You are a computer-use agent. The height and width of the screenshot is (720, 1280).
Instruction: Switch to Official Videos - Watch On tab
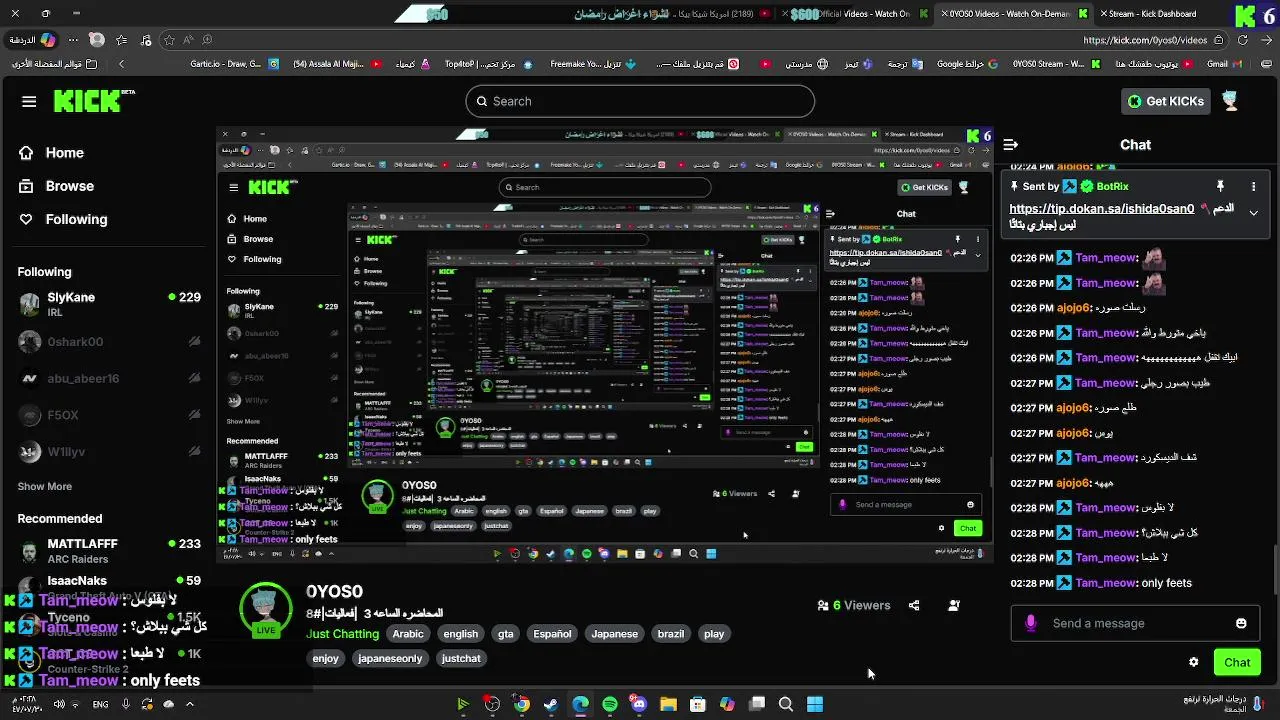[x=856, y=14]
